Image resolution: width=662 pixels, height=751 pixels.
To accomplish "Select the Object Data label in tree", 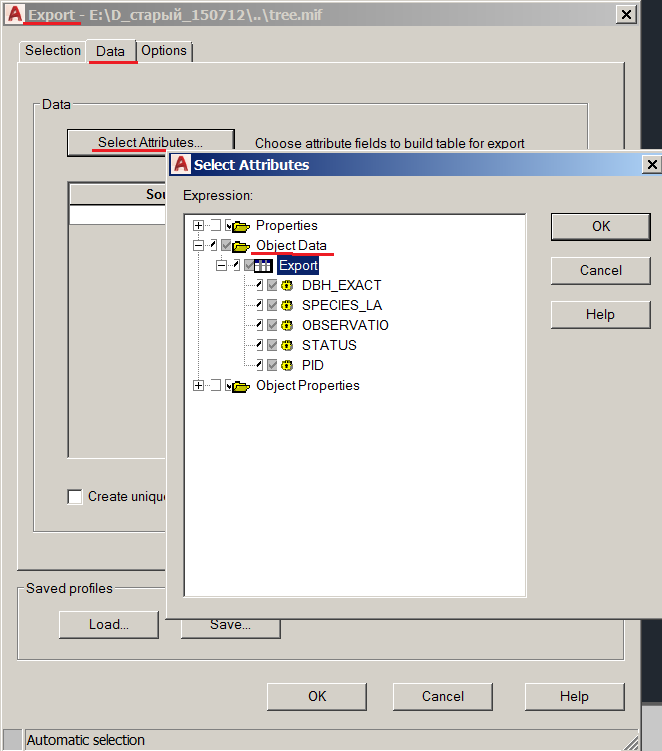I will [x=291, y=246].
